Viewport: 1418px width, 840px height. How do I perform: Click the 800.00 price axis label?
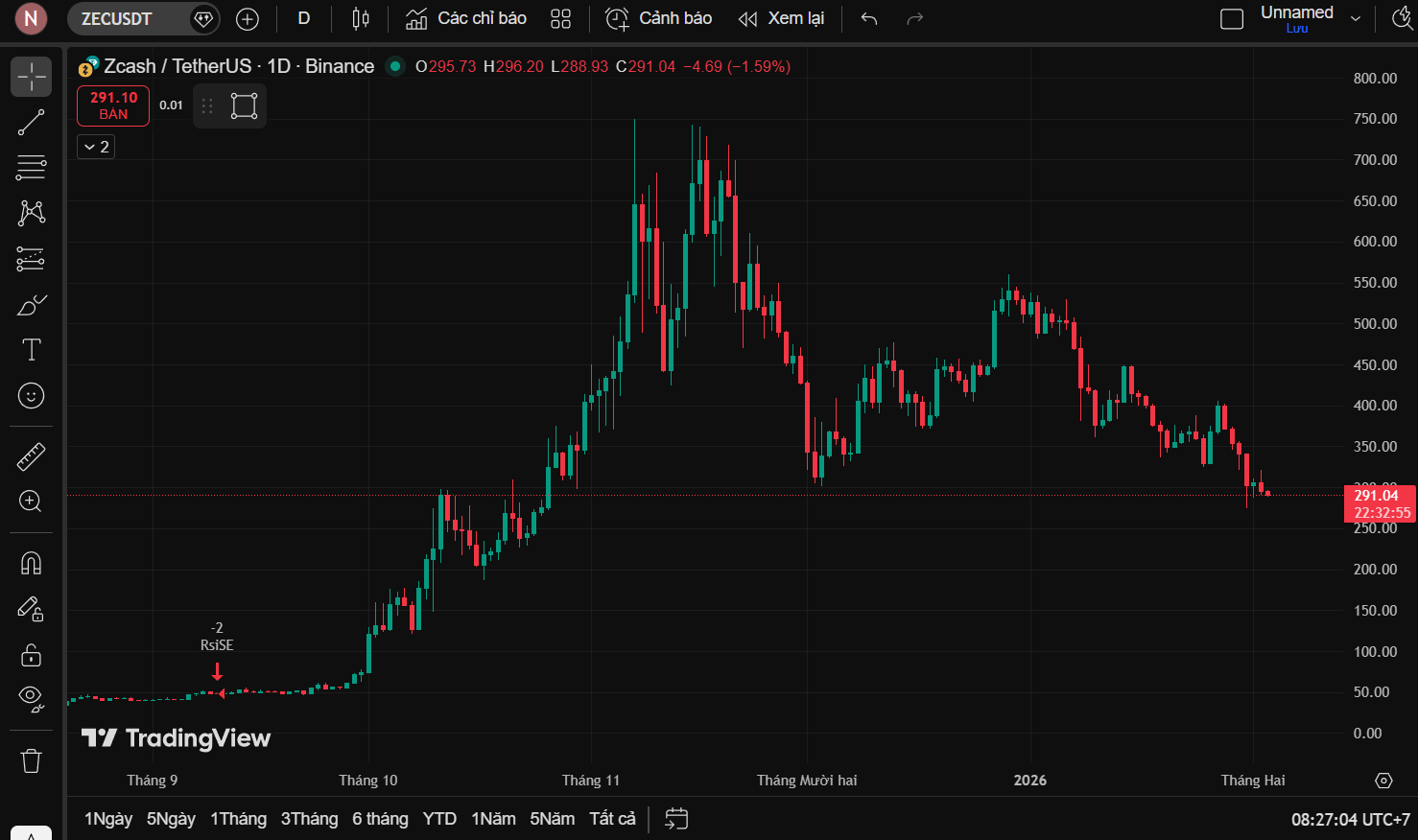click(x=1375, y=79)
